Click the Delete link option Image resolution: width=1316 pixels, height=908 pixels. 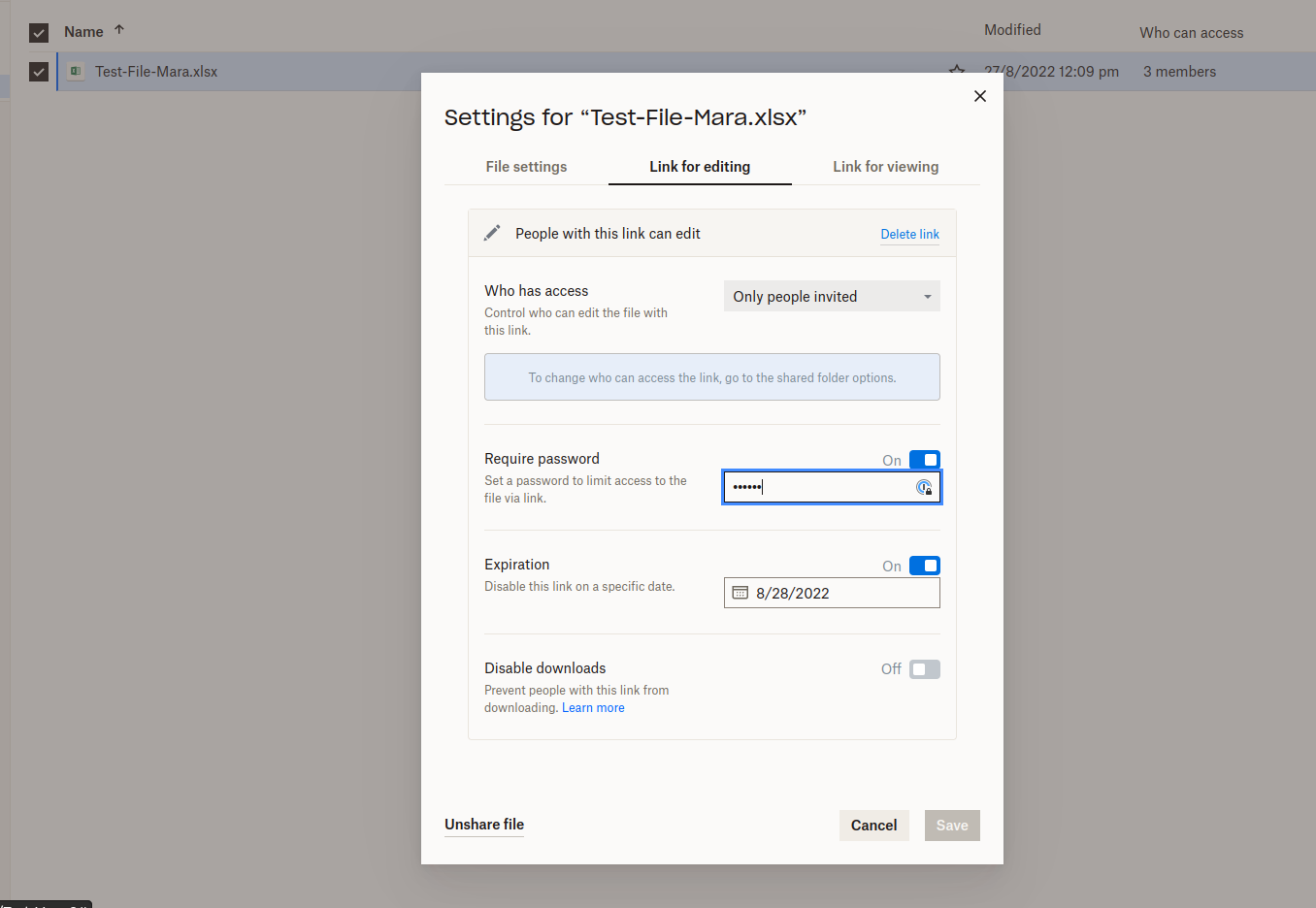click(909, 234)
